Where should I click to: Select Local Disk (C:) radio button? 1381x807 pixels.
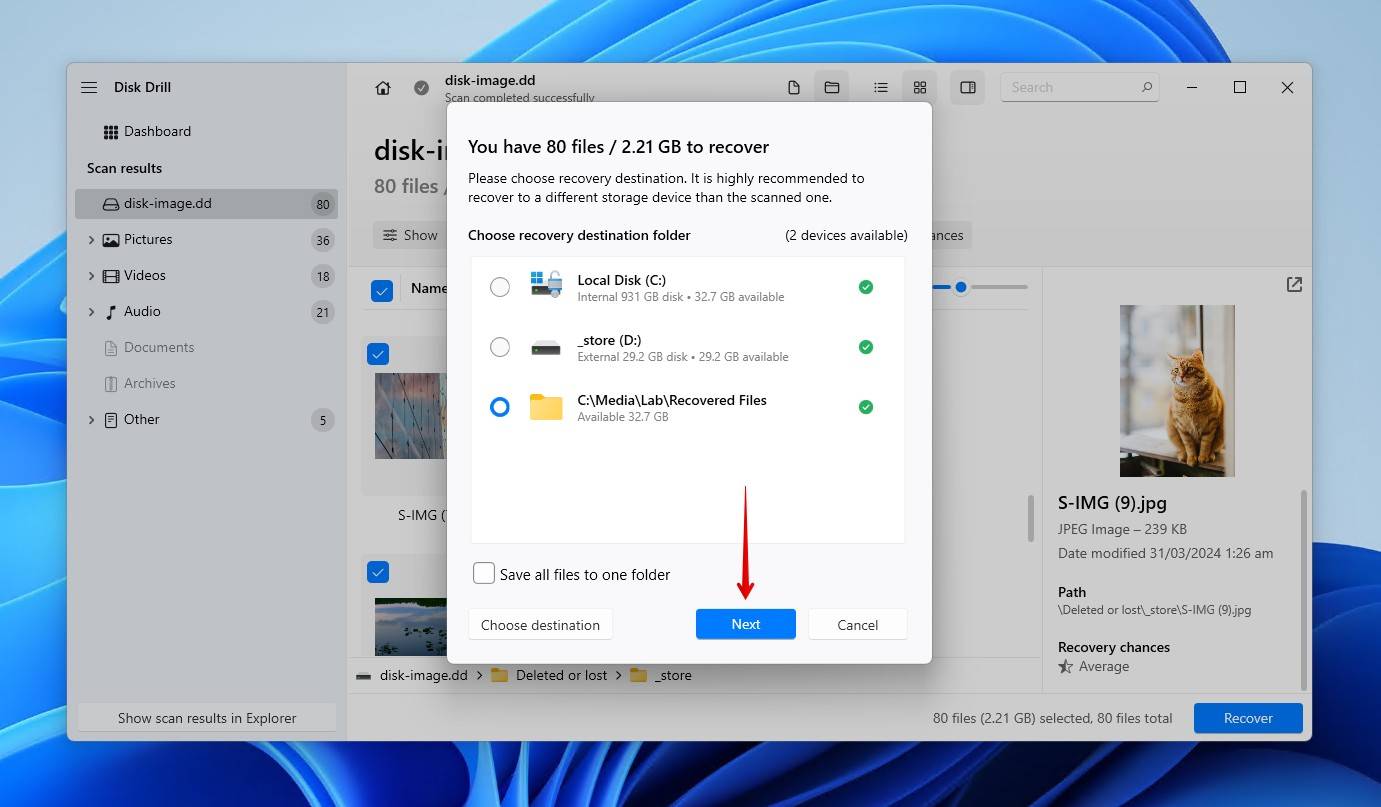tap(500, 287)
